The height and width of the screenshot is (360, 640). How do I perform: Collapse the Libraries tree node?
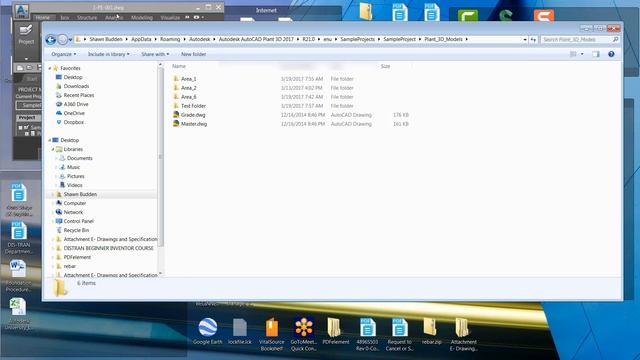[53, 149]
